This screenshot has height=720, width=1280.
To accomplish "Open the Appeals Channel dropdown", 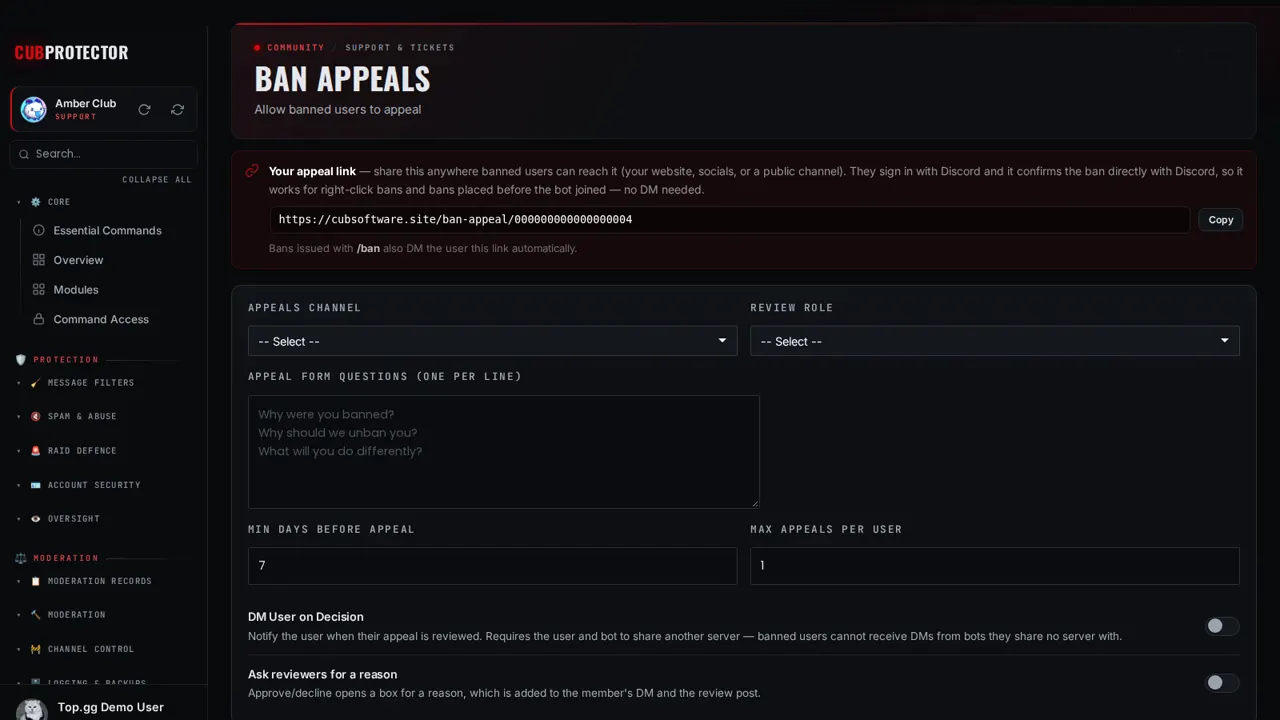I will pyautogui.click(x=492, y=341).
